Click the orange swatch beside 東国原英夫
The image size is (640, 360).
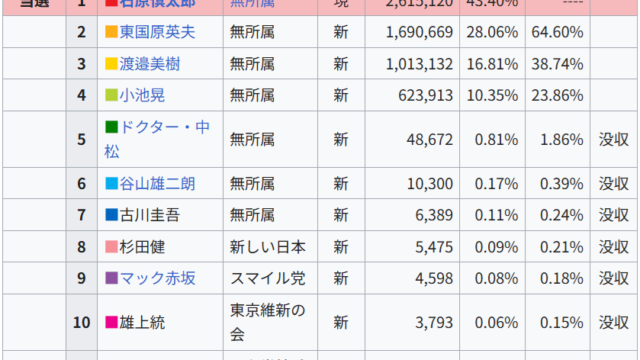tap(111, 32)
